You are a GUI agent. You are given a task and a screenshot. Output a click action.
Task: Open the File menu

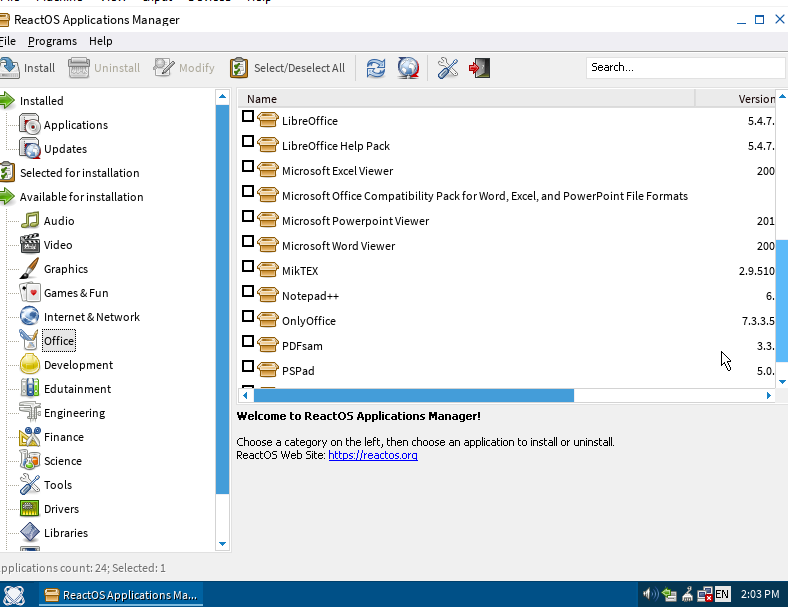pos(7,41)
